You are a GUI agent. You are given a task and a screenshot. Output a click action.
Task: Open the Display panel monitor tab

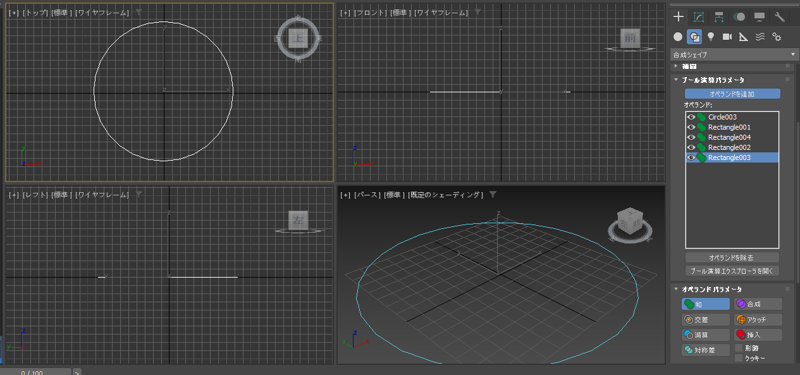[x=759, y=17]
